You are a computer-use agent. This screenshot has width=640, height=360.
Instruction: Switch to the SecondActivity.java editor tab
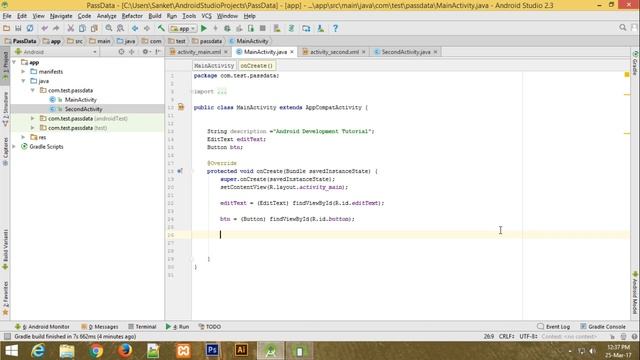coord(406,52)
